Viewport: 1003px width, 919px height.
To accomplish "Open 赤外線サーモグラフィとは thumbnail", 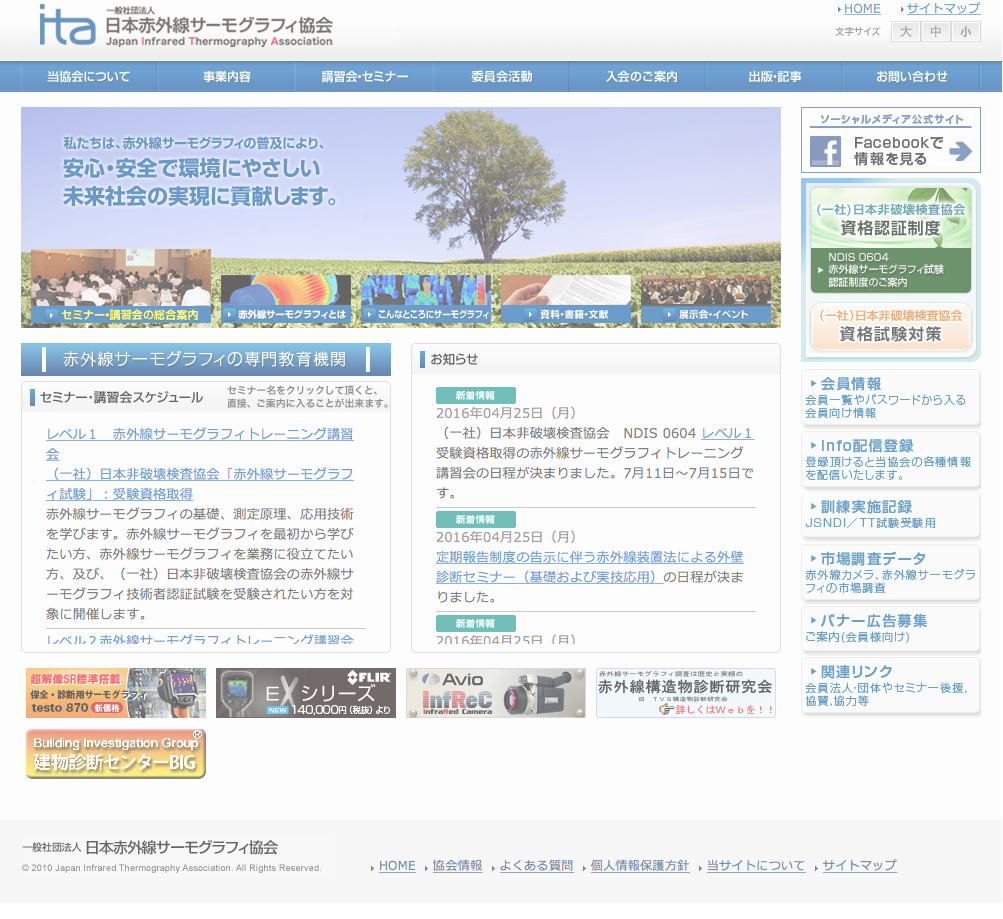I will coord(286,299).
